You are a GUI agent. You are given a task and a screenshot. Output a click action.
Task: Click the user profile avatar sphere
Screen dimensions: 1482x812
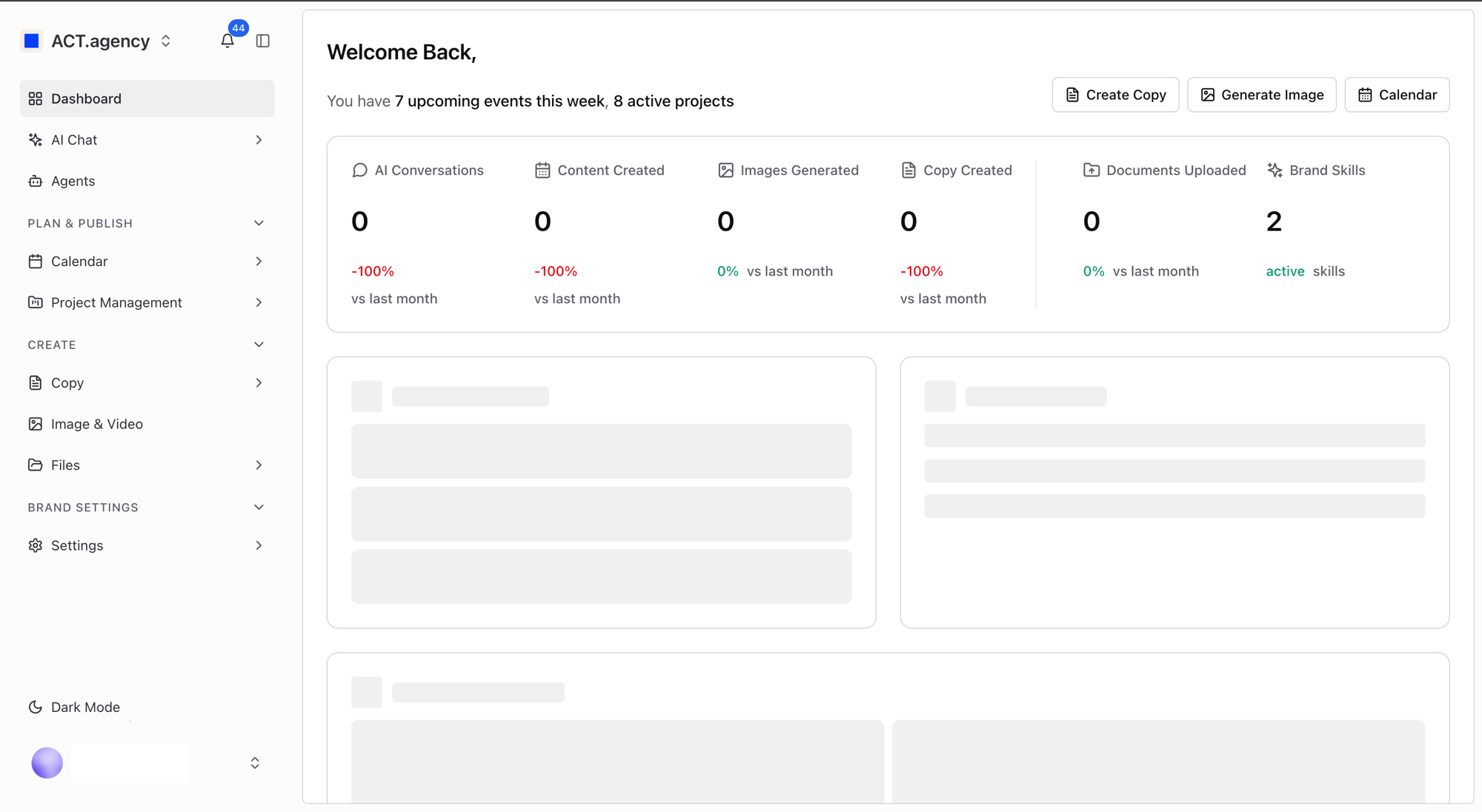tap(47, 762)
